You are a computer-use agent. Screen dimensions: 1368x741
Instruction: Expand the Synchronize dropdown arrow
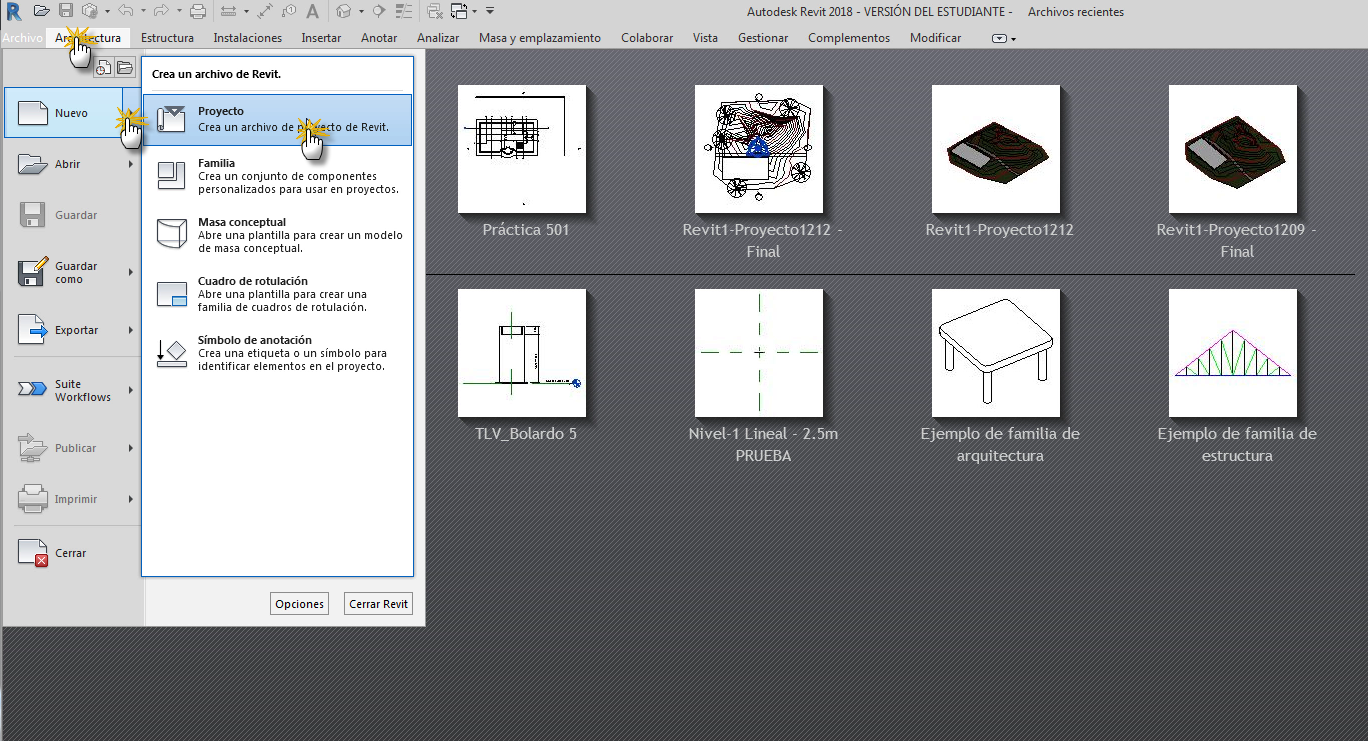click(x=107, y=11)
